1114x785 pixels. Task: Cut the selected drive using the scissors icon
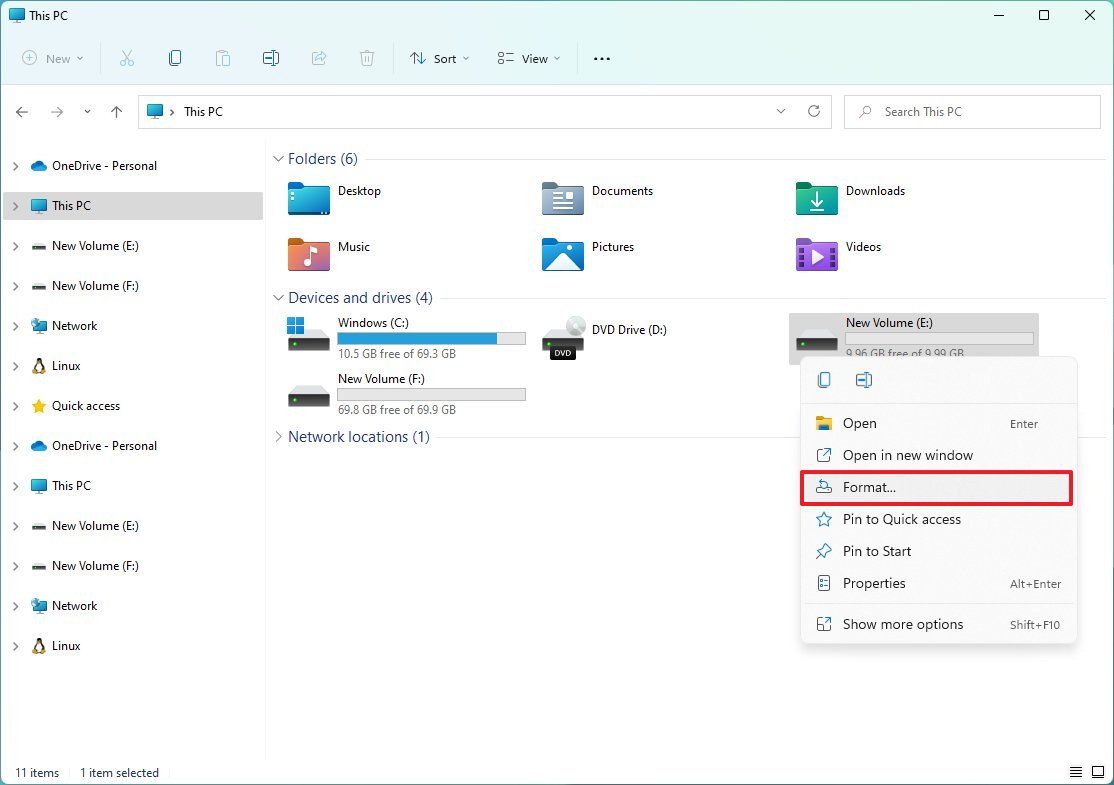click(x=127, y=58)
